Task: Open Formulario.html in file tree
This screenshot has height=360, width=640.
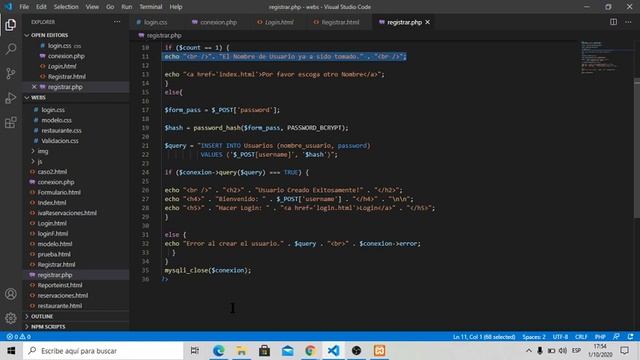Action: pyautogui.click(x=59, y=192)
